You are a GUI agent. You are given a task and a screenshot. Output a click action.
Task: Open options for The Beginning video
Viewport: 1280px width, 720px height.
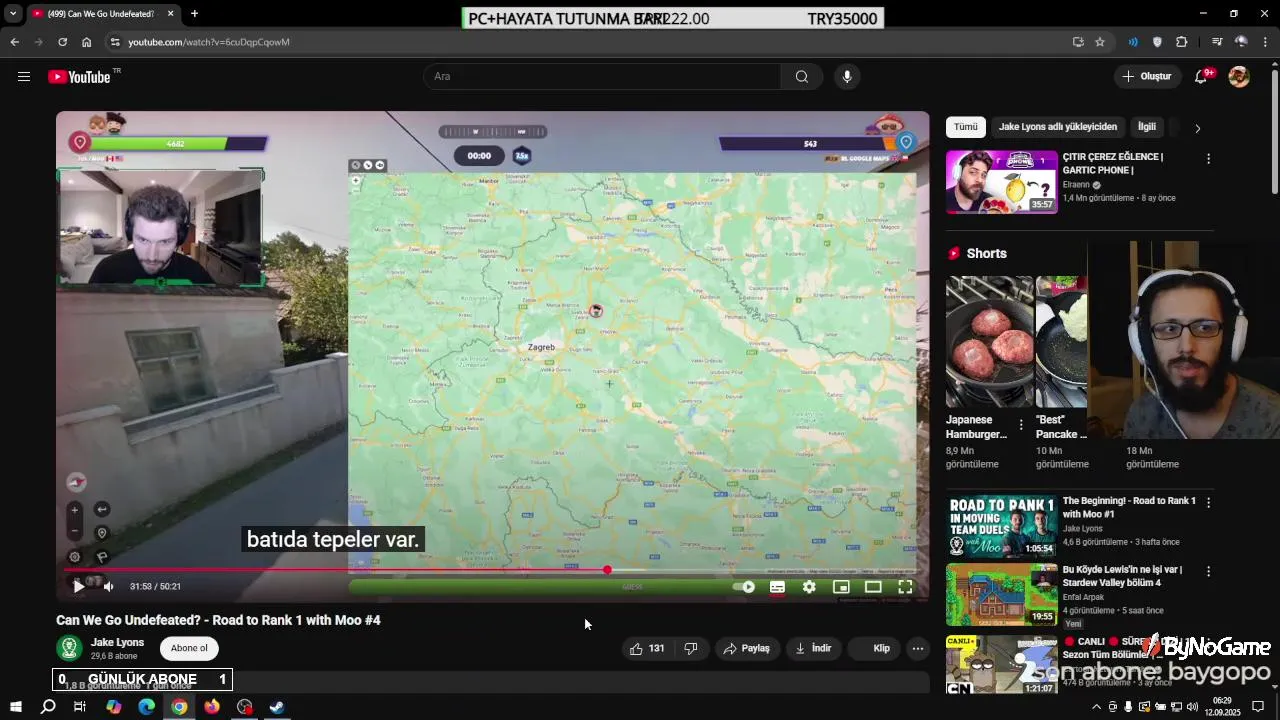tap(1208, 503)
